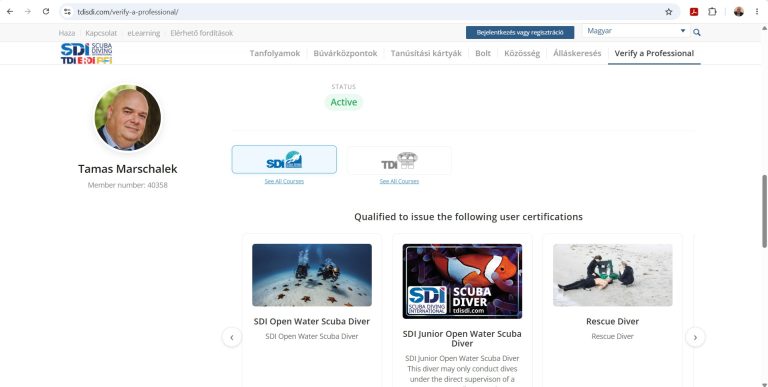
Task: Bookmark this page with star icon
Action: [x=669, y=12]
